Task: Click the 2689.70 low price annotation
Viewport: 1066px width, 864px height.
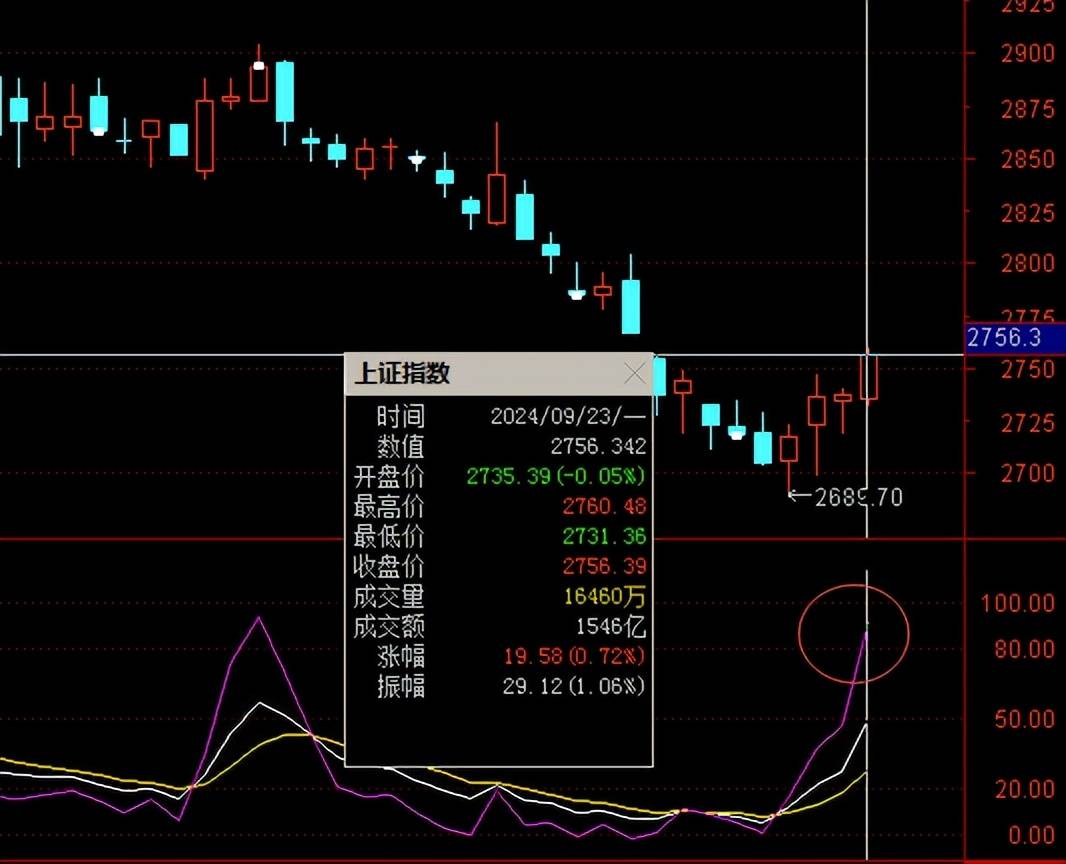Action: (x=859, y=498)
